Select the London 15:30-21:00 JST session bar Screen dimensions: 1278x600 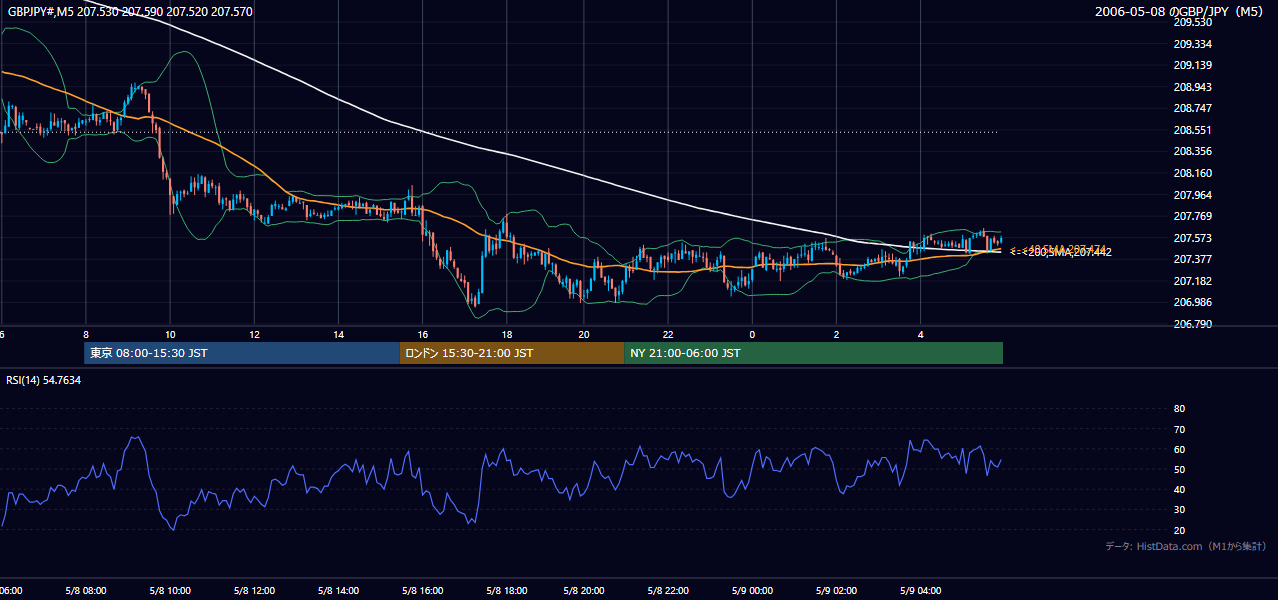(x=511, y=353)
